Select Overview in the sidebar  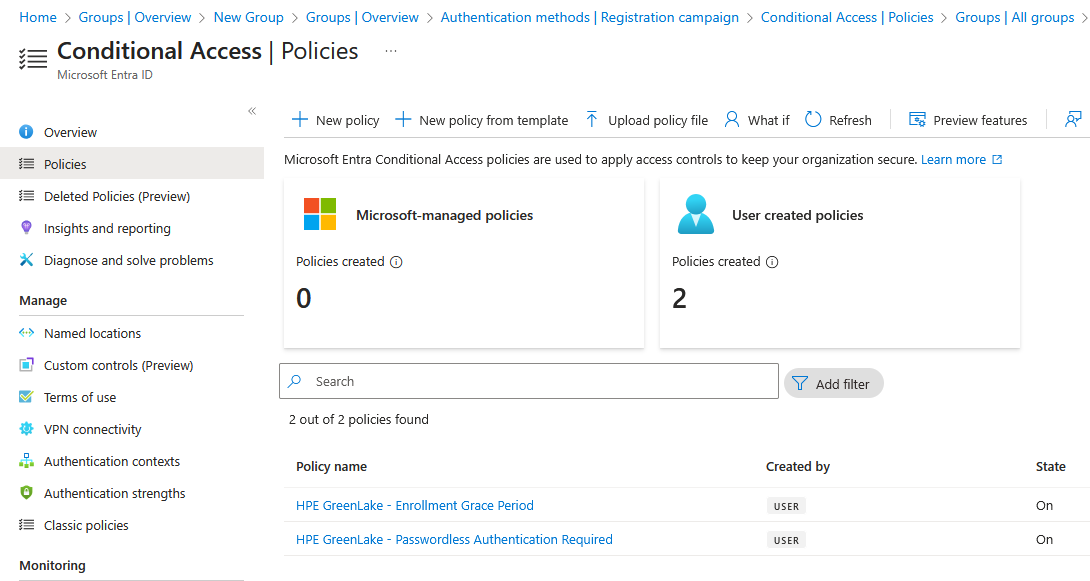pyautogui.click(x=70, y=132)
